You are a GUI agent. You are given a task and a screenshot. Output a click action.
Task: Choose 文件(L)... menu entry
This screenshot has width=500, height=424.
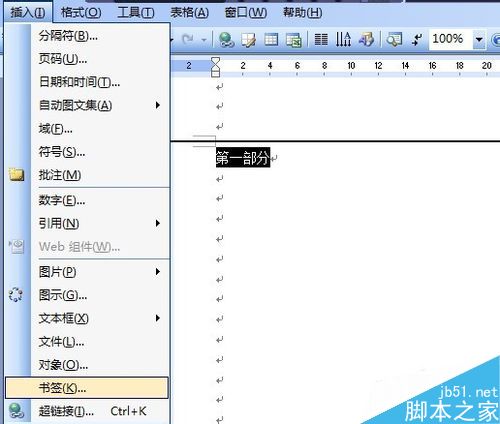(87, 342)
